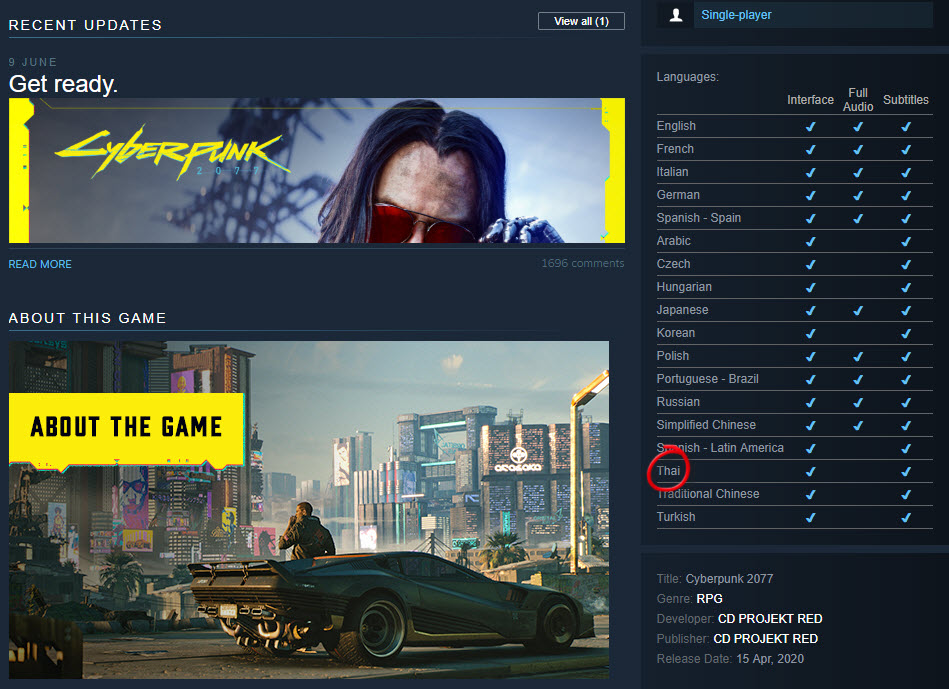The height and width of the screenshot is (689, 949).
Task: Click the Interface column header
Action: pos(810,100)
